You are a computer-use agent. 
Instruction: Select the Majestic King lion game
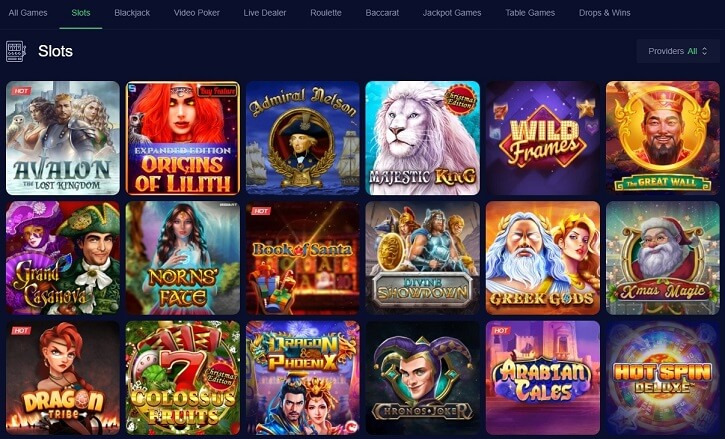[423, 138]
